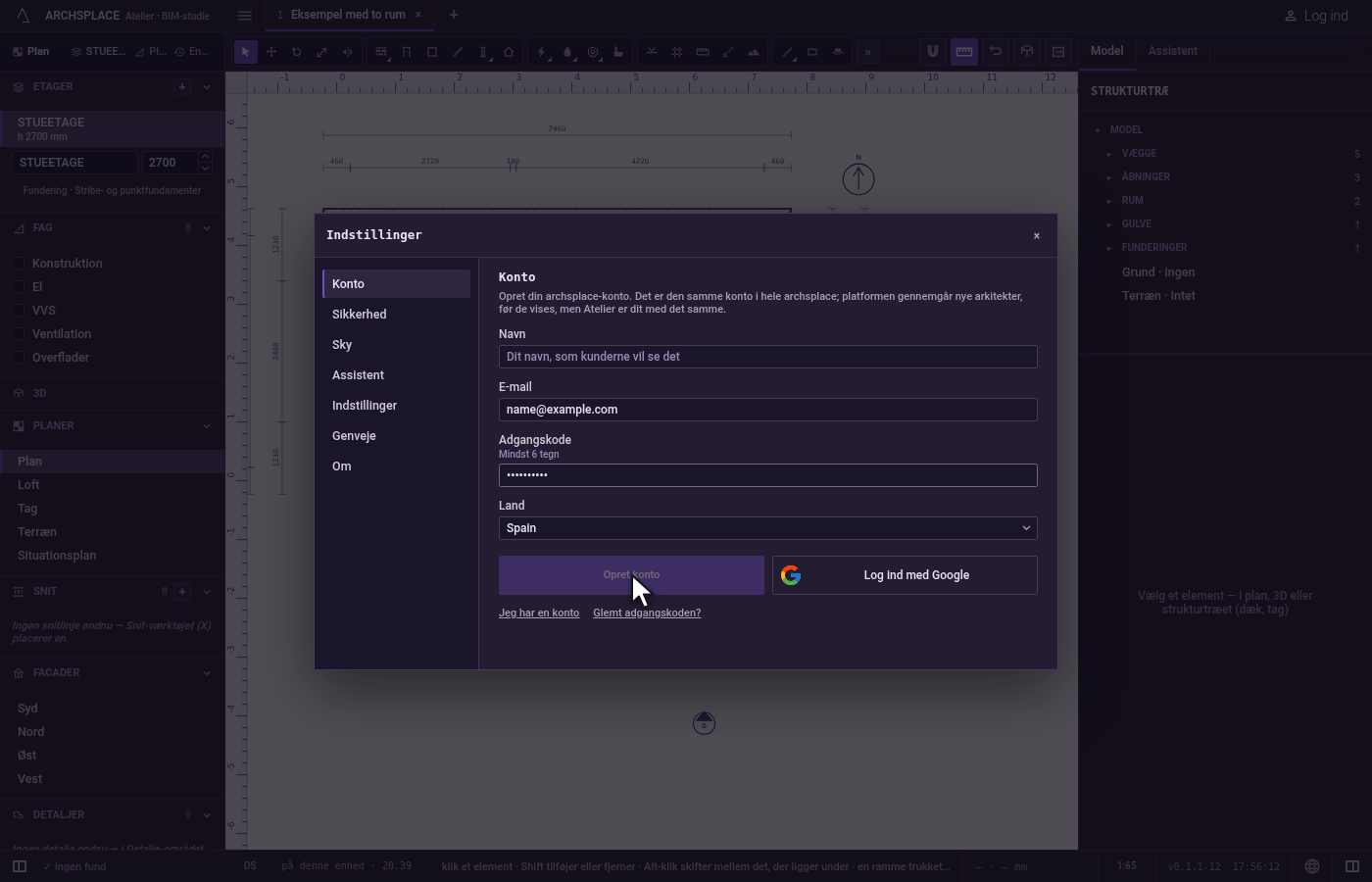This screenshot has width=1372, height=882.
Task: Toggle the left panel icon in status bar
Action: point(20,866)
